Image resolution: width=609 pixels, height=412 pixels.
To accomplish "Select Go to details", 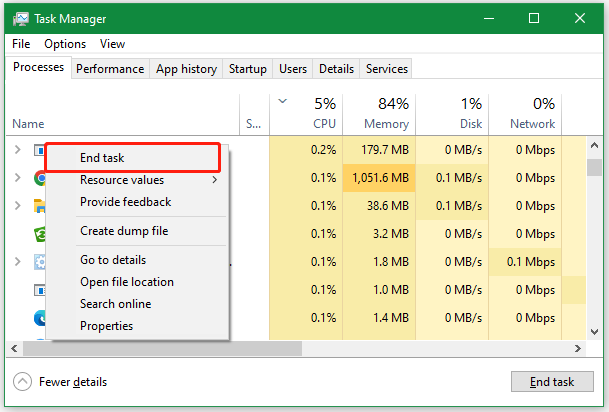I will [x=137, y=260].
